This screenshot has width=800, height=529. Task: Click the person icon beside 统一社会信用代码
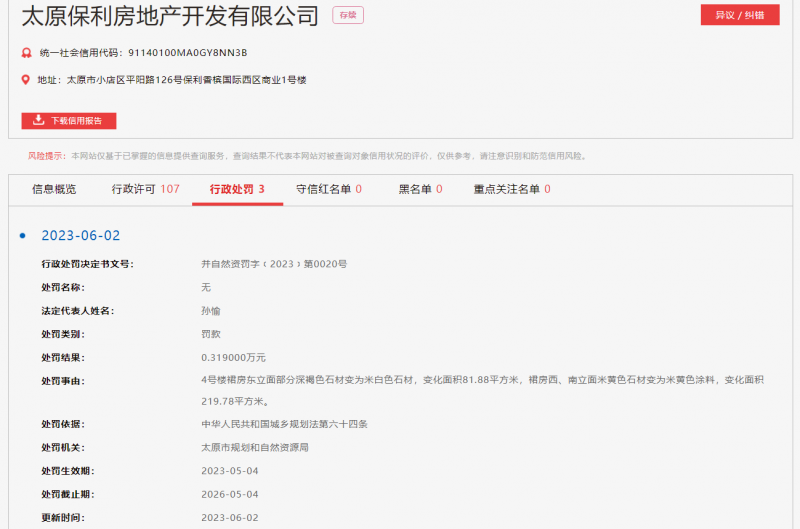(27, 53)
